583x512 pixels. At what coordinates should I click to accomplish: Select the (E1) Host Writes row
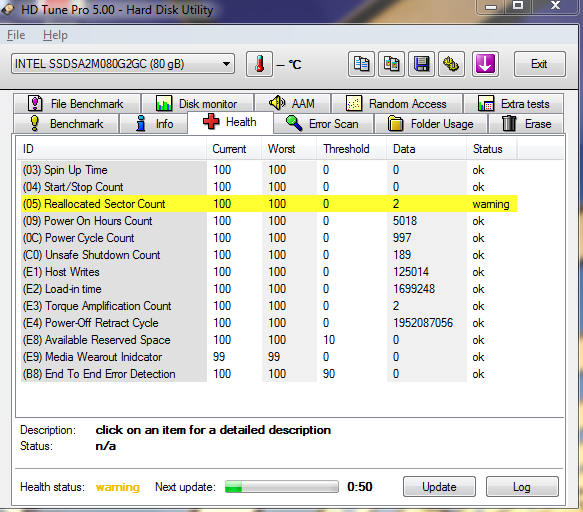269,272
